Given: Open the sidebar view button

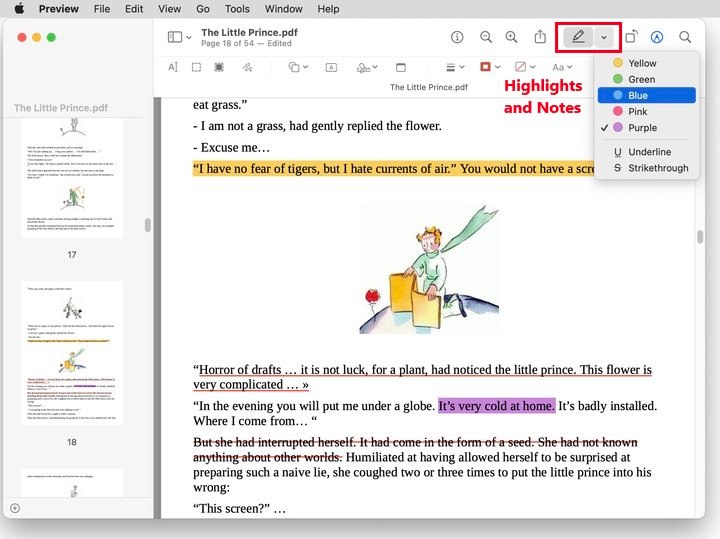Looking at the screenshot, I should [x=174, y=37].
